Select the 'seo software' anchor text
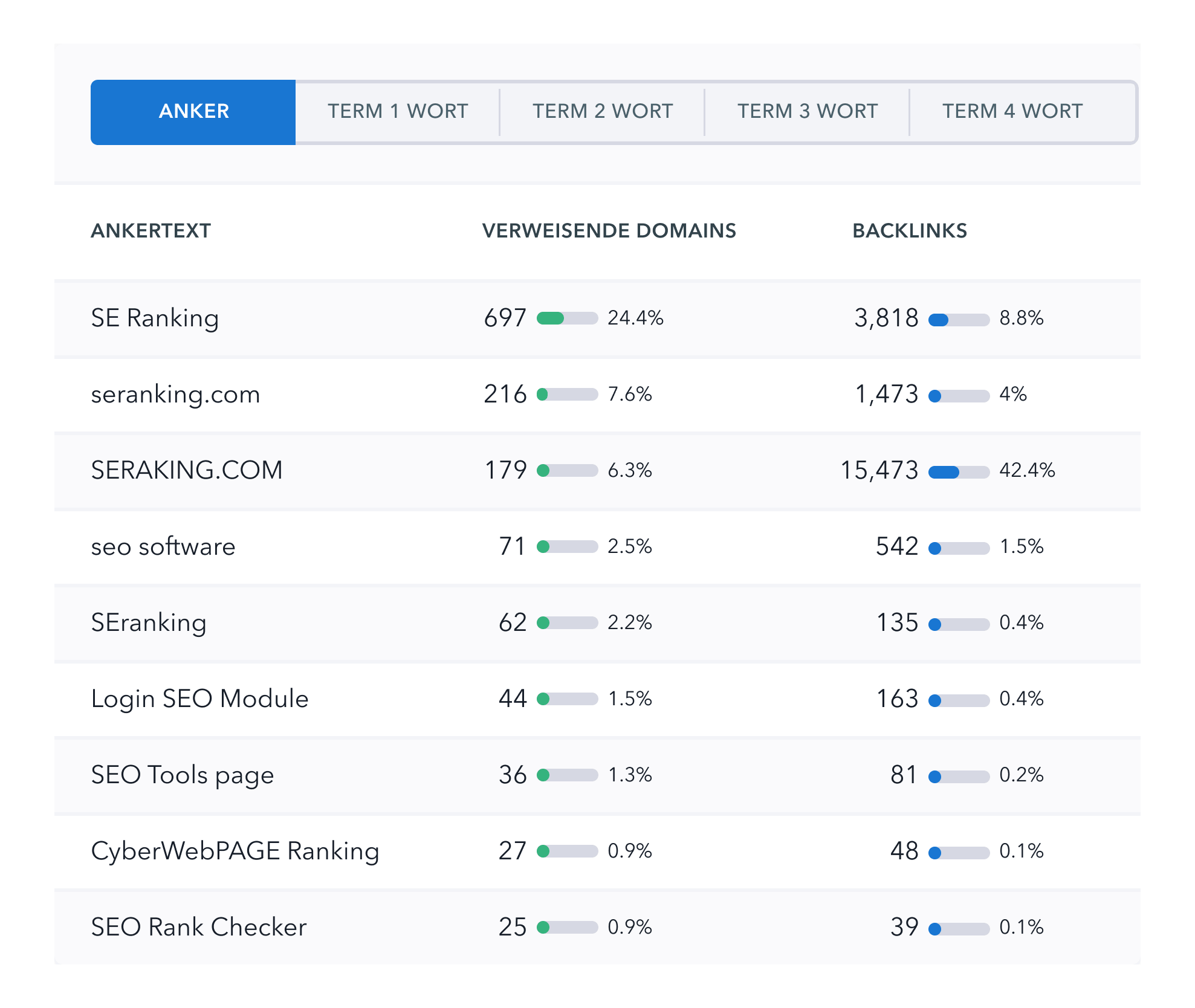This screenshot has height=1008, width=1195. click(163, 546)
